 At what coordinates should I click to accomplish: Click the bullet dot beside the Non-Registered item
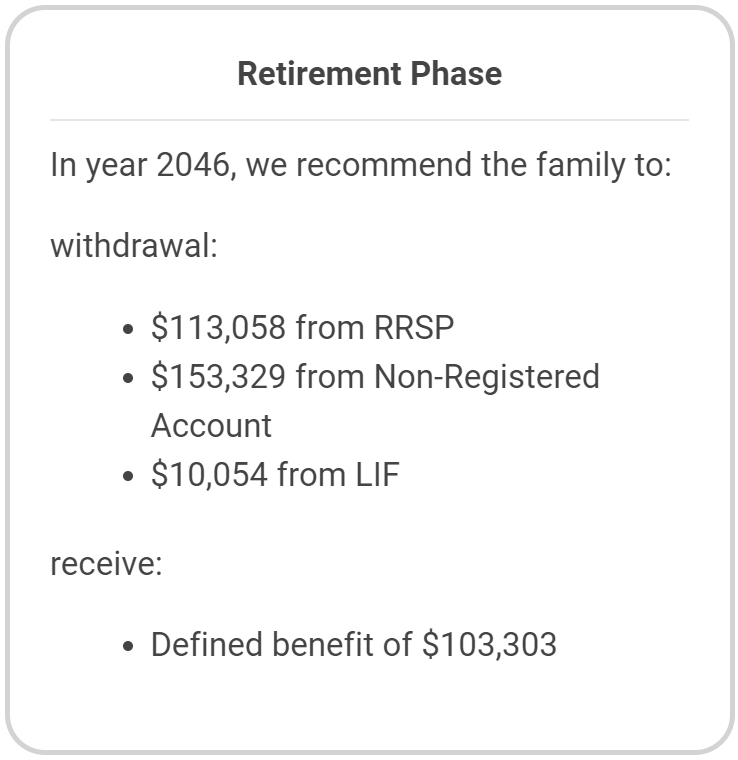coord(128,379)
